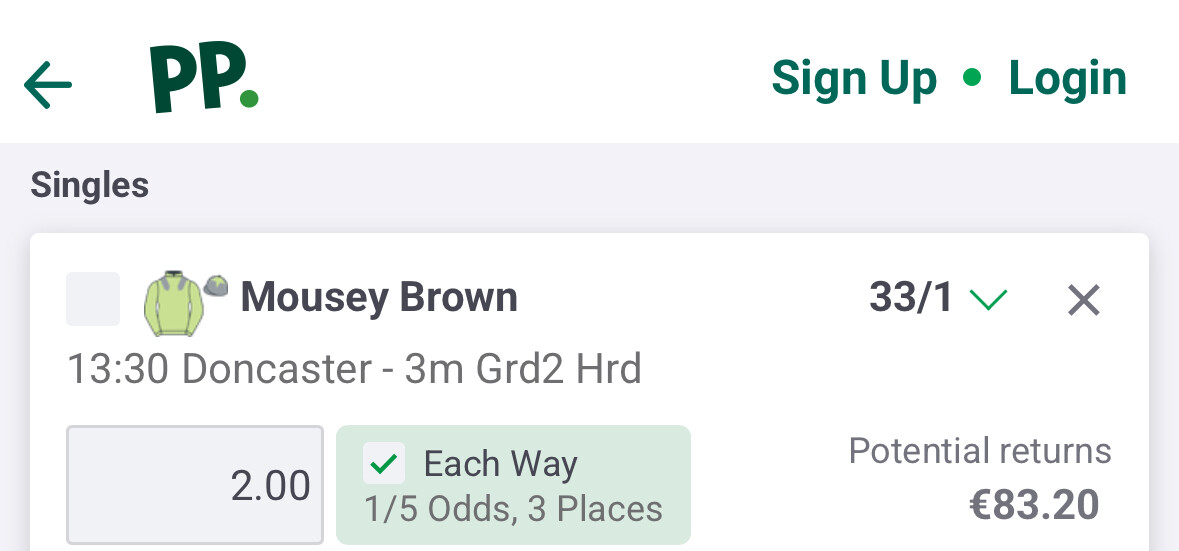Click the grey jockey cap icon
This screenshot has height=551, width=1179.
click(x=216, y=285)
